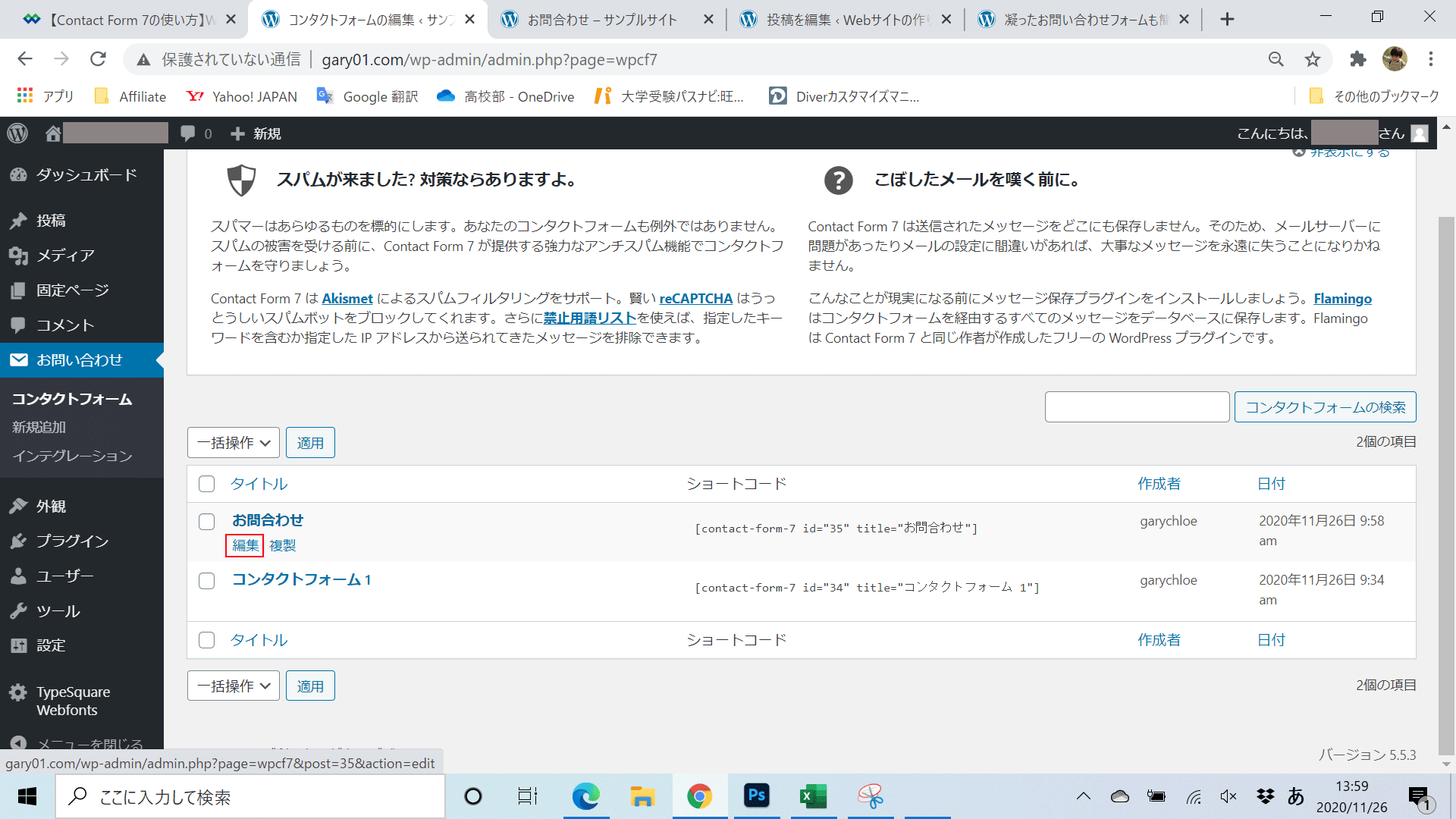
Task: Click the Chrome extensions puzzle icon
Action: click(1357, 59)
